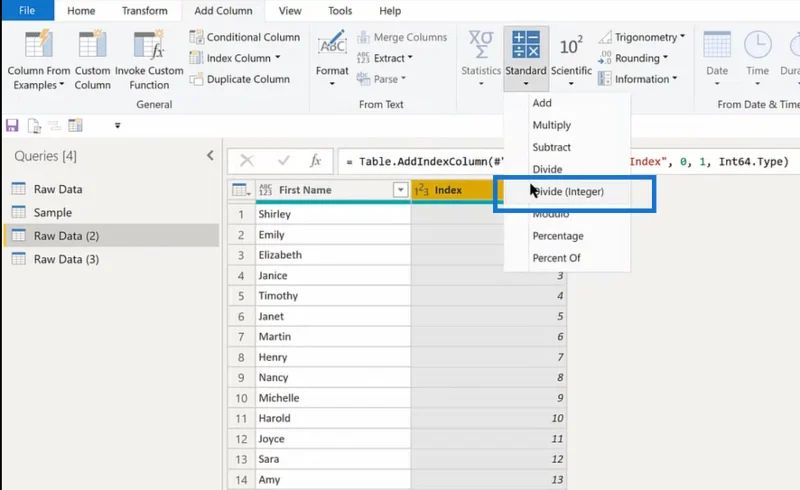Open the Custom Column tool

pyautogui.click(x=92, y=60)
